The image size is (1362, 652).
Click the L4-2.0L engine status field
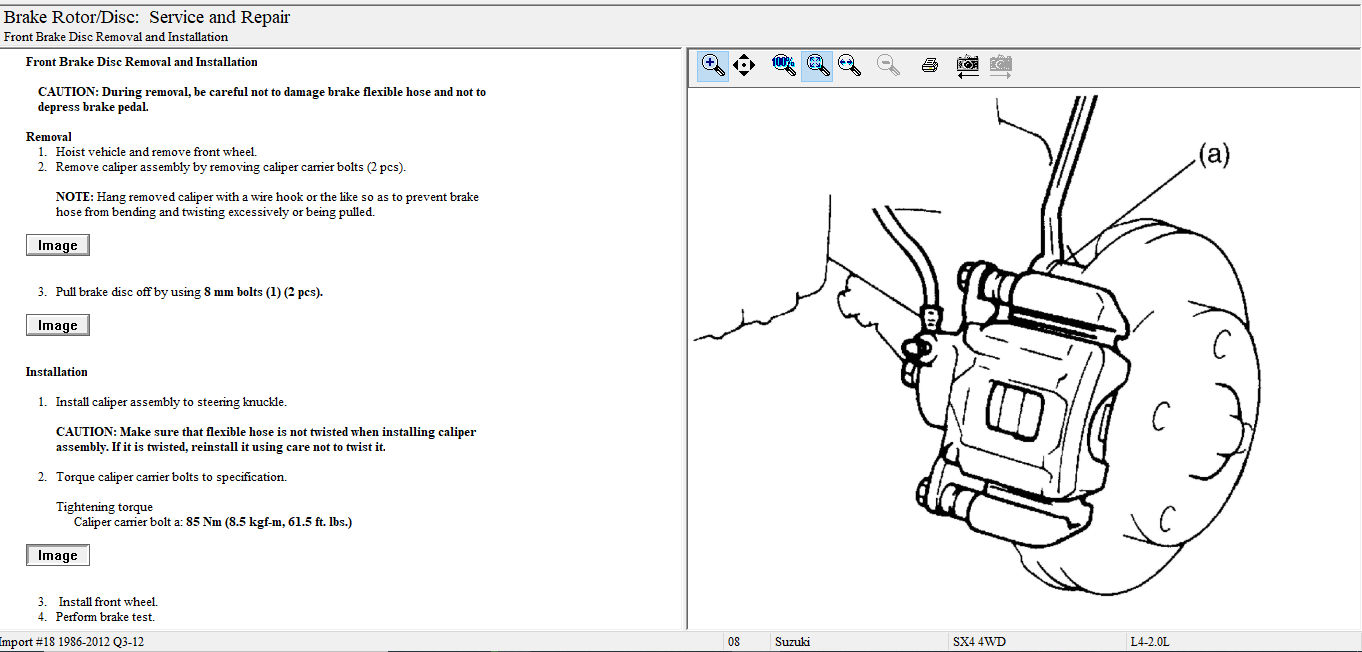(x=1150, y=642)
